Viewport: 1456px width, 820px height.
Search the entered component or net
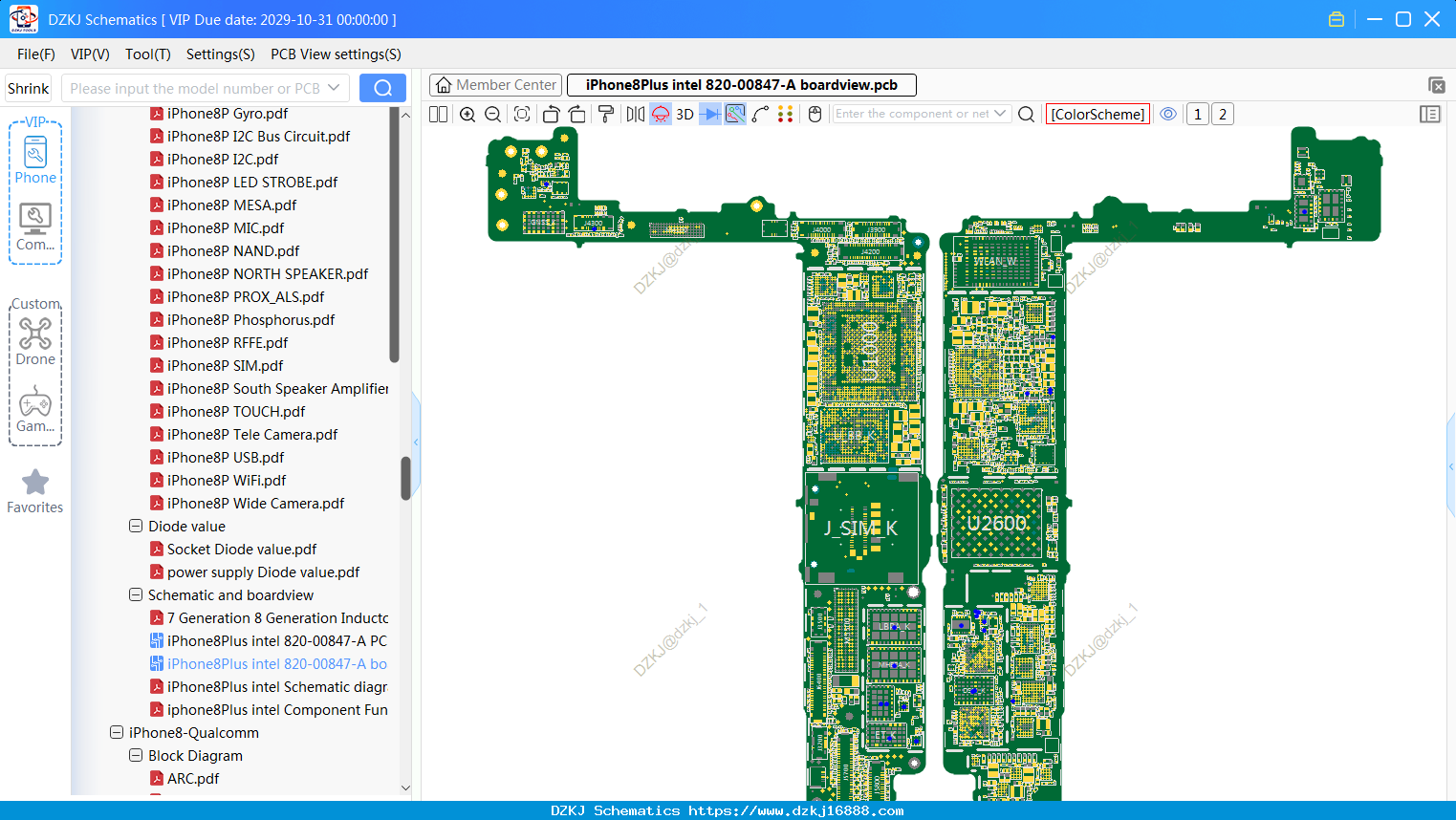1026,115
